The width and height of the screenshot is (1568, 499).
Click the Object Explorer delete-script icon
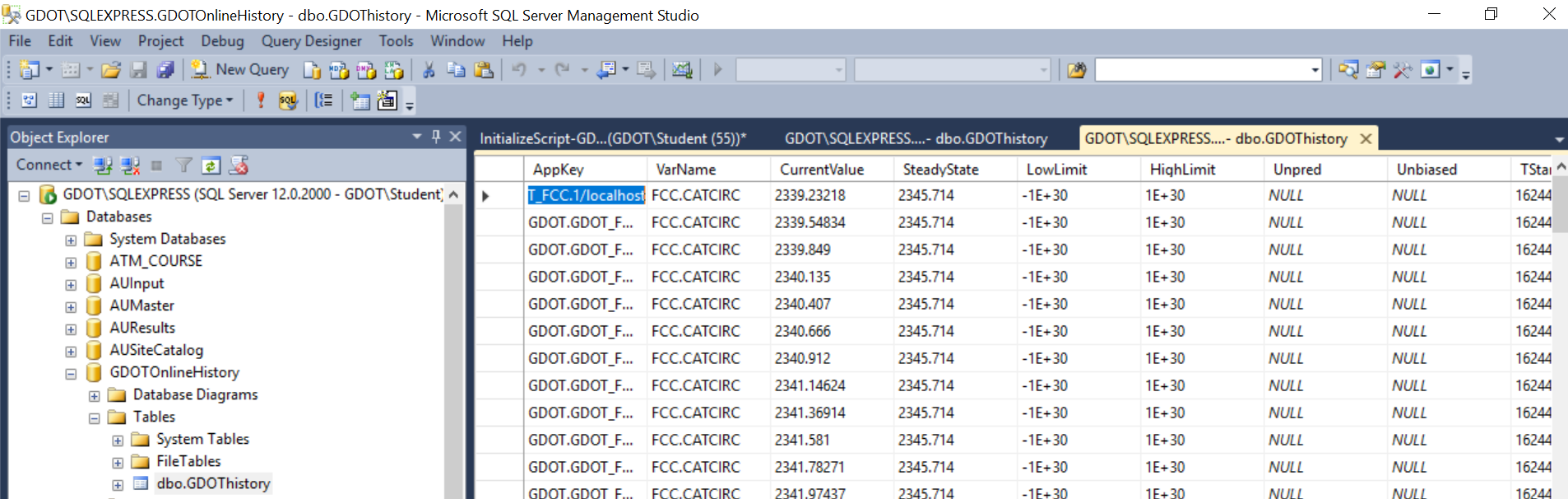239,166
